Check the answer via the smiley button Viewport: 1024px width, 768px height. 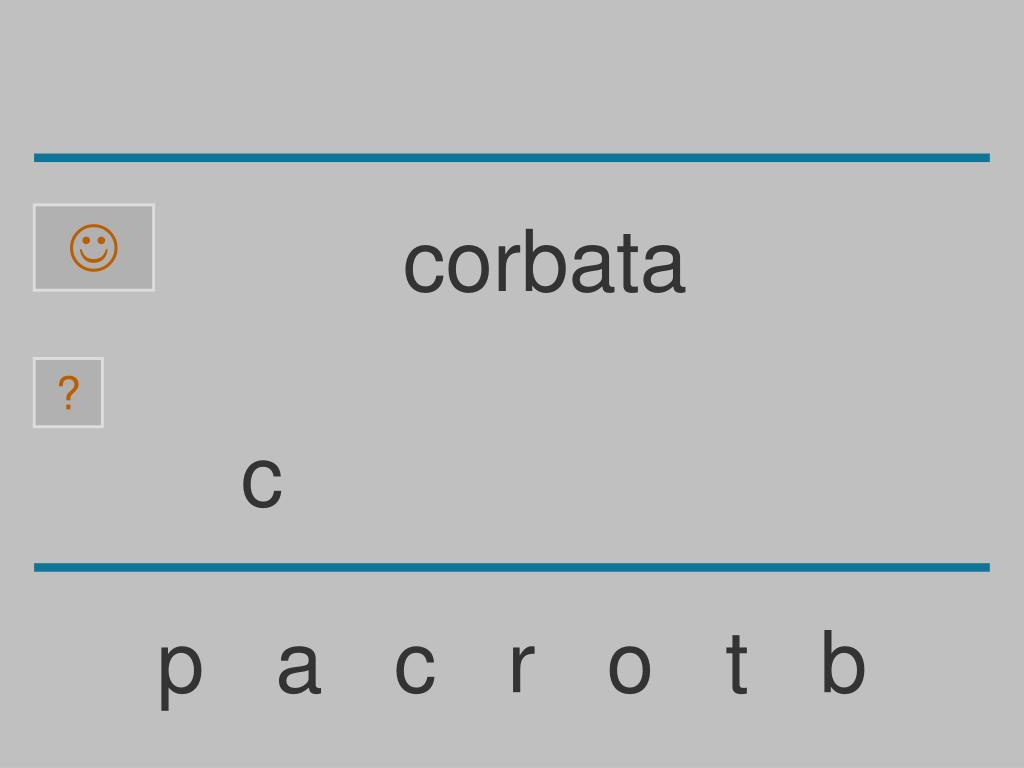[x=94, y=248]
